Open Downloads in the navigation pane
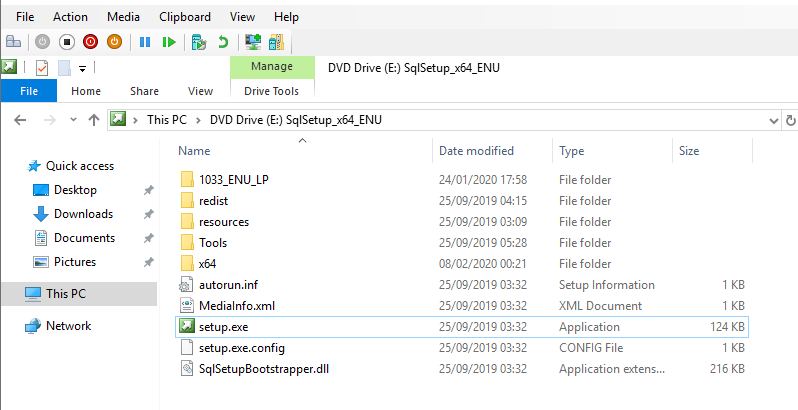 (83, 214)
